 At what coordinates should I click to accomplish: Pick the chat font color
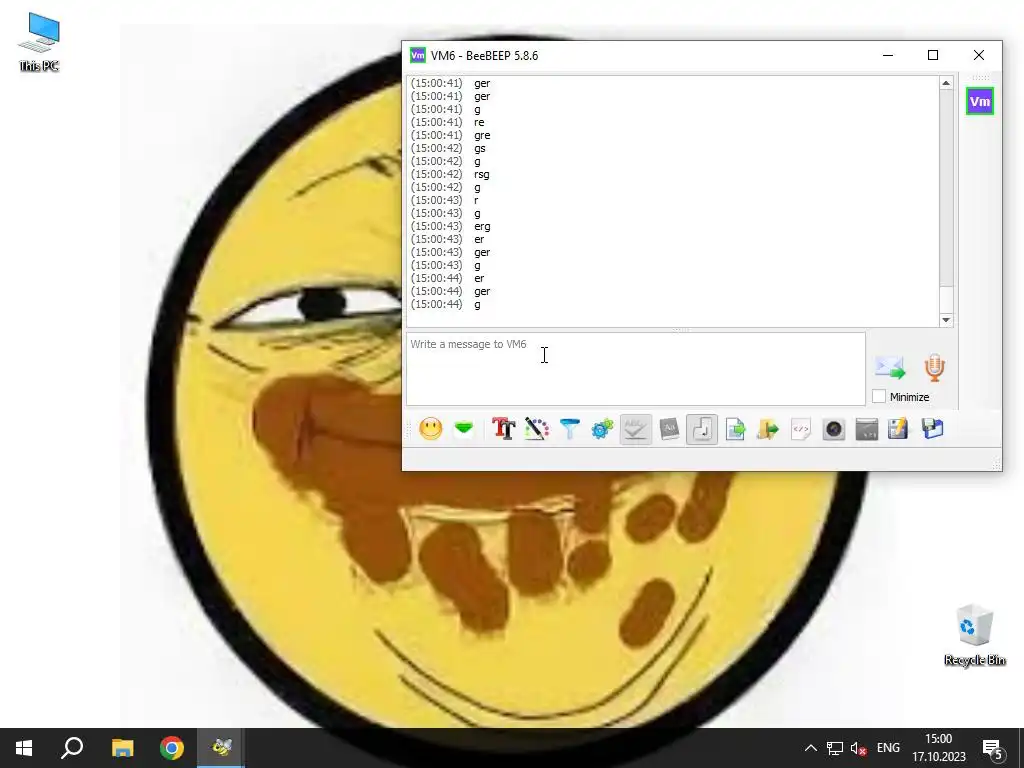pos(536,429)
